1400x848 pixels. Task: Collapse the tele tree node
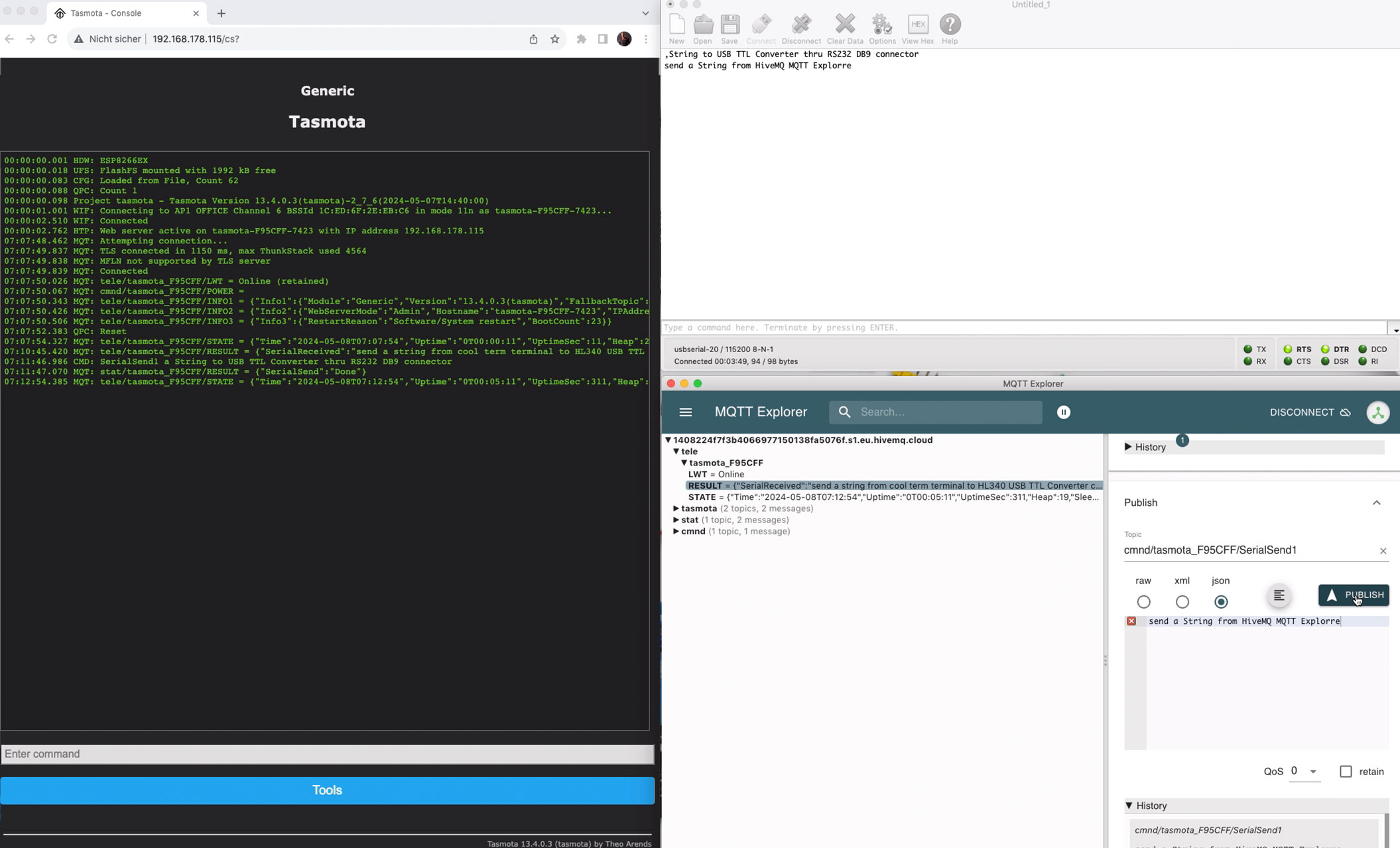[676, 452]
